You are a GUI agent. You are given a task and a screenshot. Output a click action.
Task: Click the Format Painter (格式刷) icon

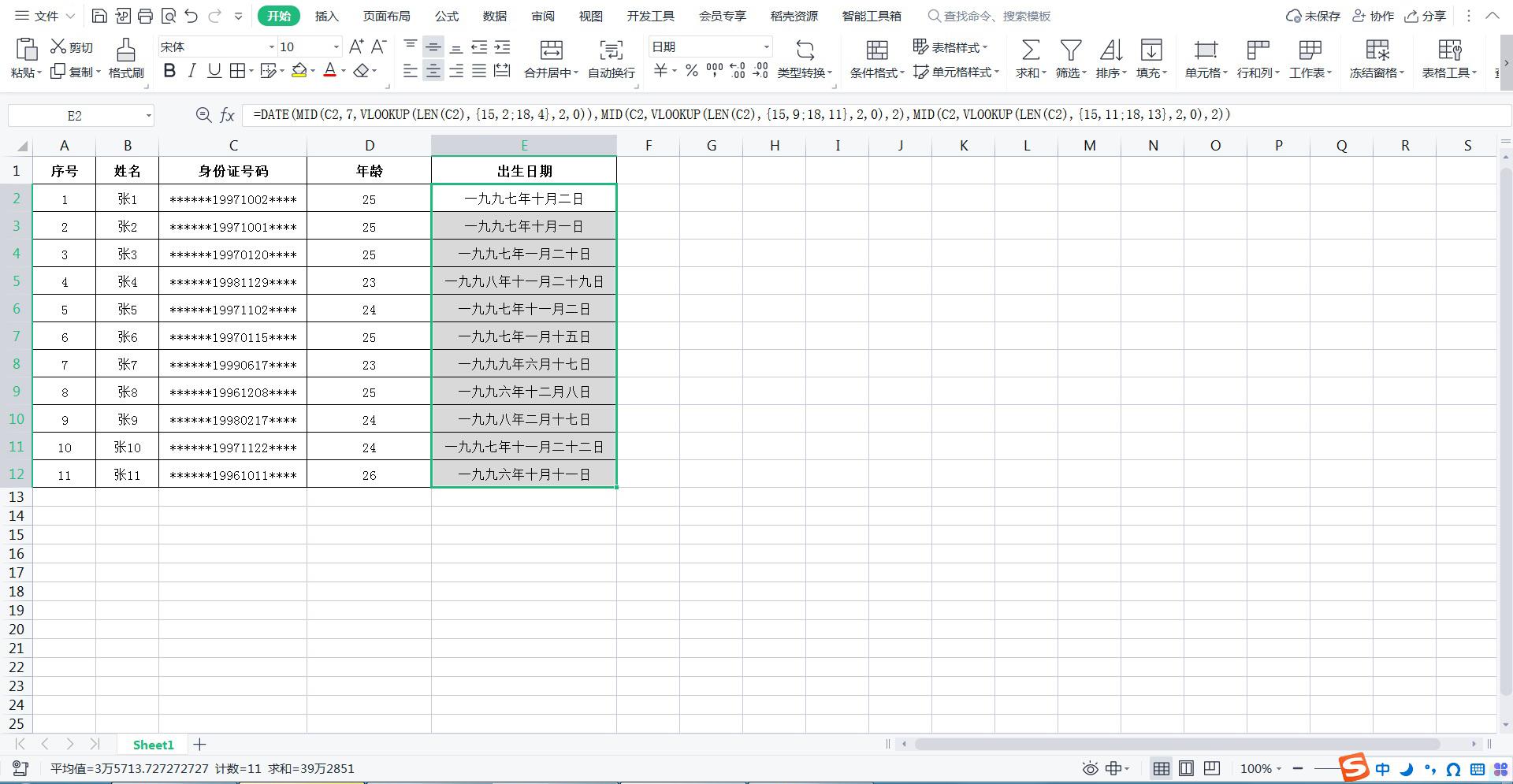pyautogui.click(x=125, y=50)
